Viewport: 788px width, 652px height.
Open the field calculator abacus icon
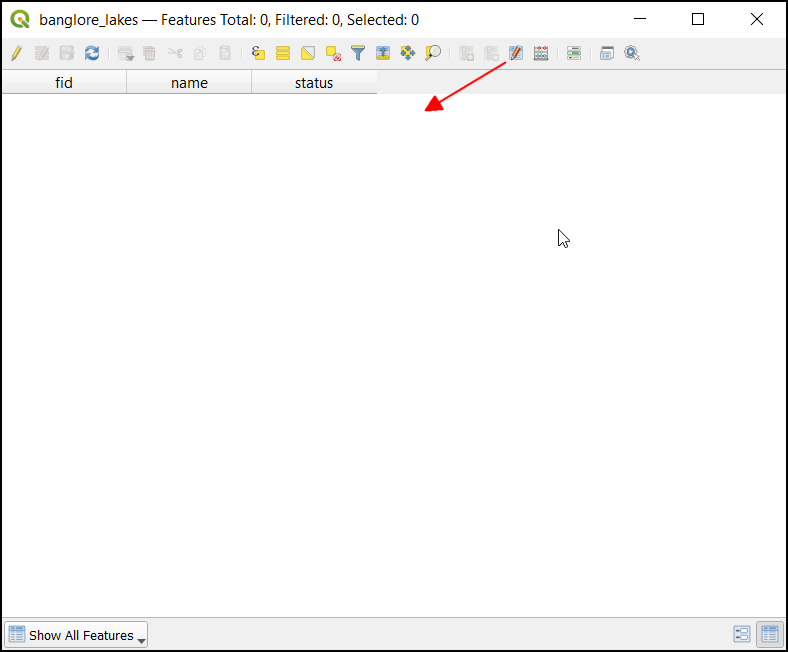tap(541, 53)
